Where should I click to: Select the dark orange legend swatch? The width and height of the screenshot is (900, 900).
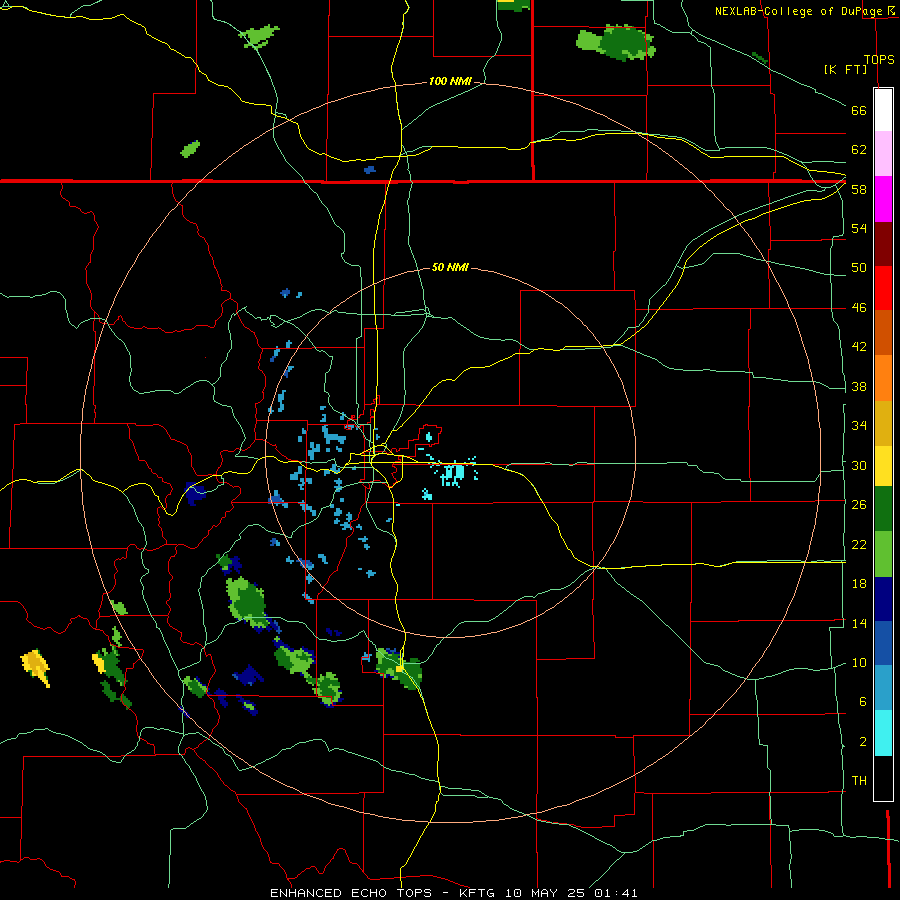point(883,332)
